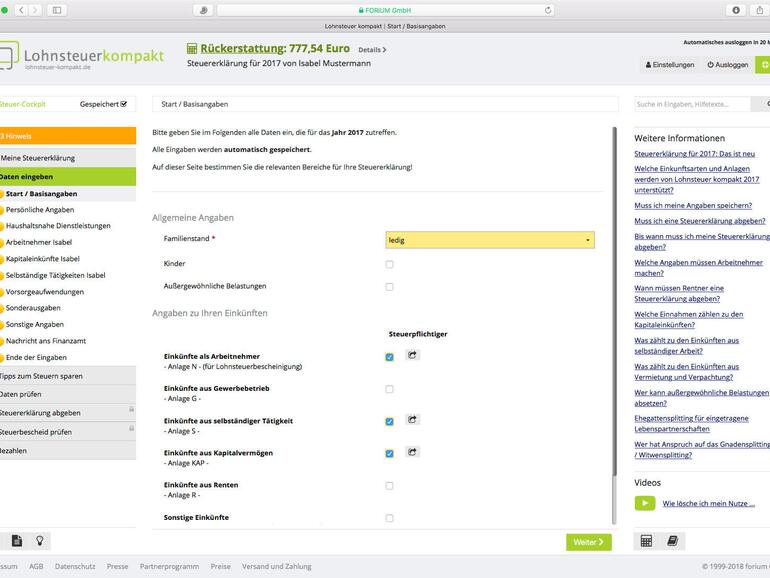Click the lock icon on Steuererklärung abgeben
Viewport: 770px width, 578px height.
pyautogui.click(x=131, y=409)
